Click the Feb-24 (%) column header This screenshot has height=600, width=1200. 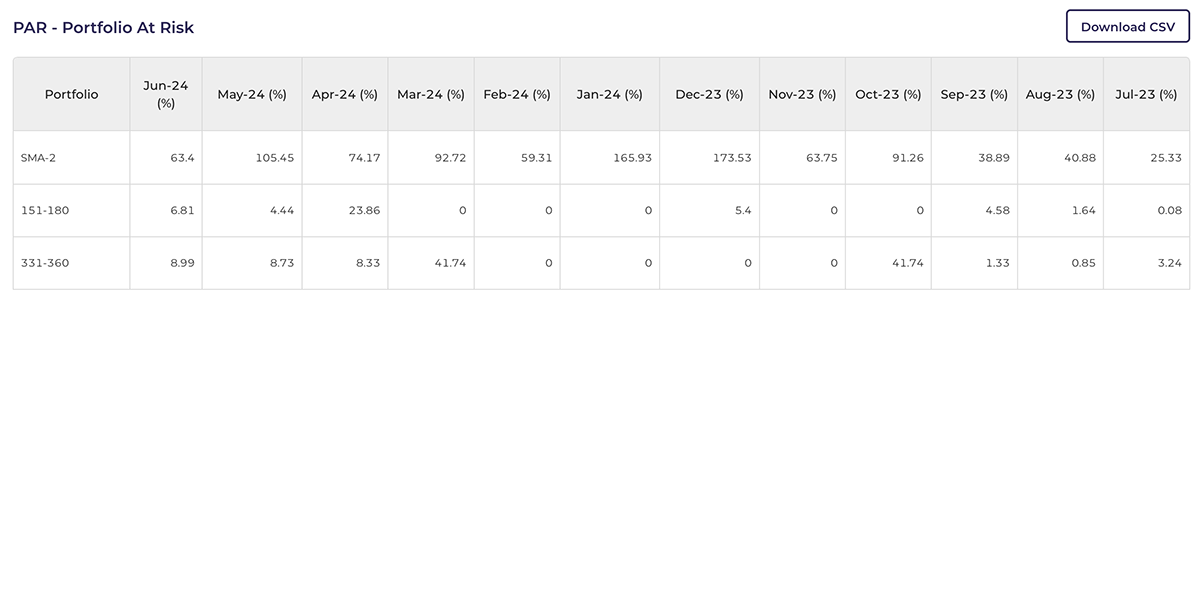pyautogui.click(x=516, y=93)
